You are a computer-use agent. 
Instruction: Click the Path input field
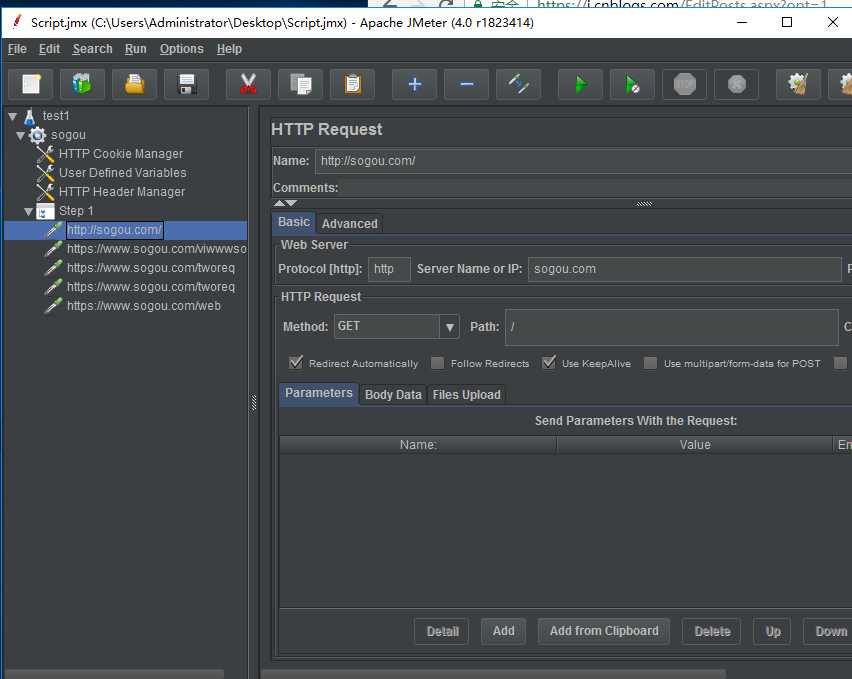pos(672,327)
